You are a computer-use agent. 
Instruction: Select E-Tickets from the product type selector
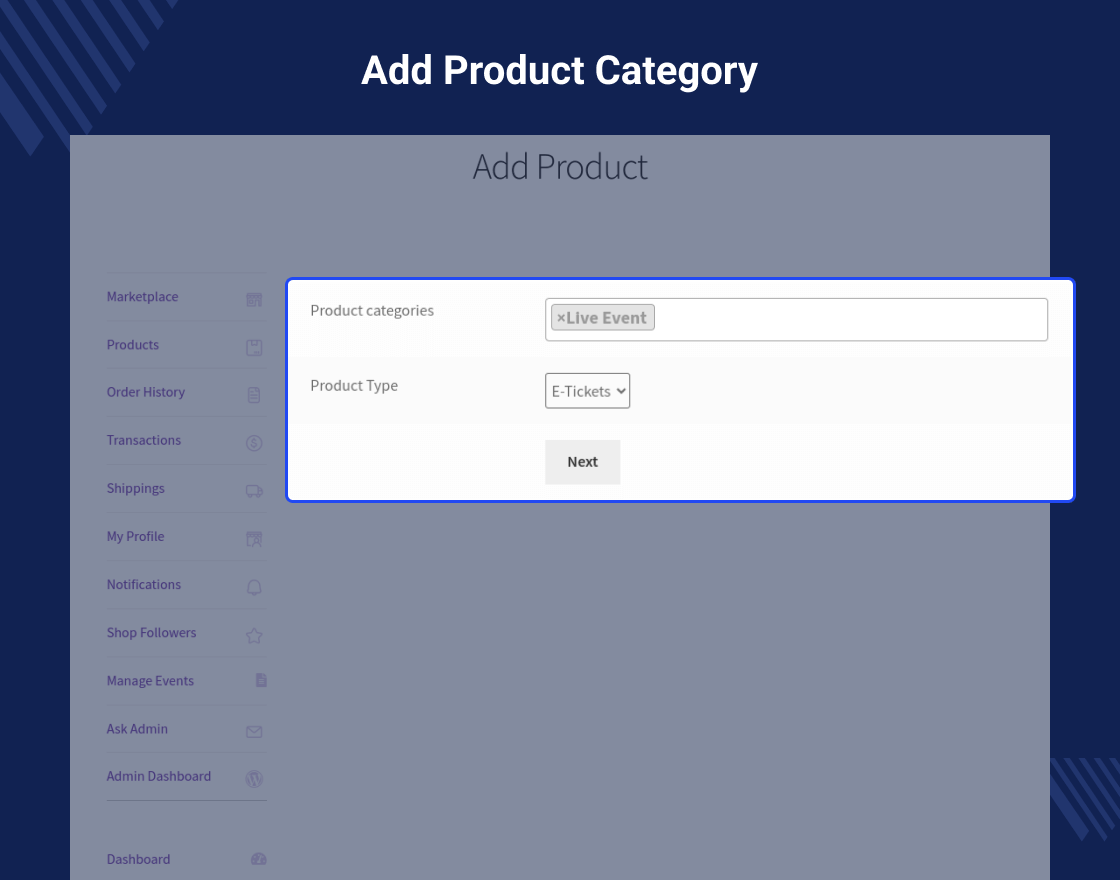587,391
